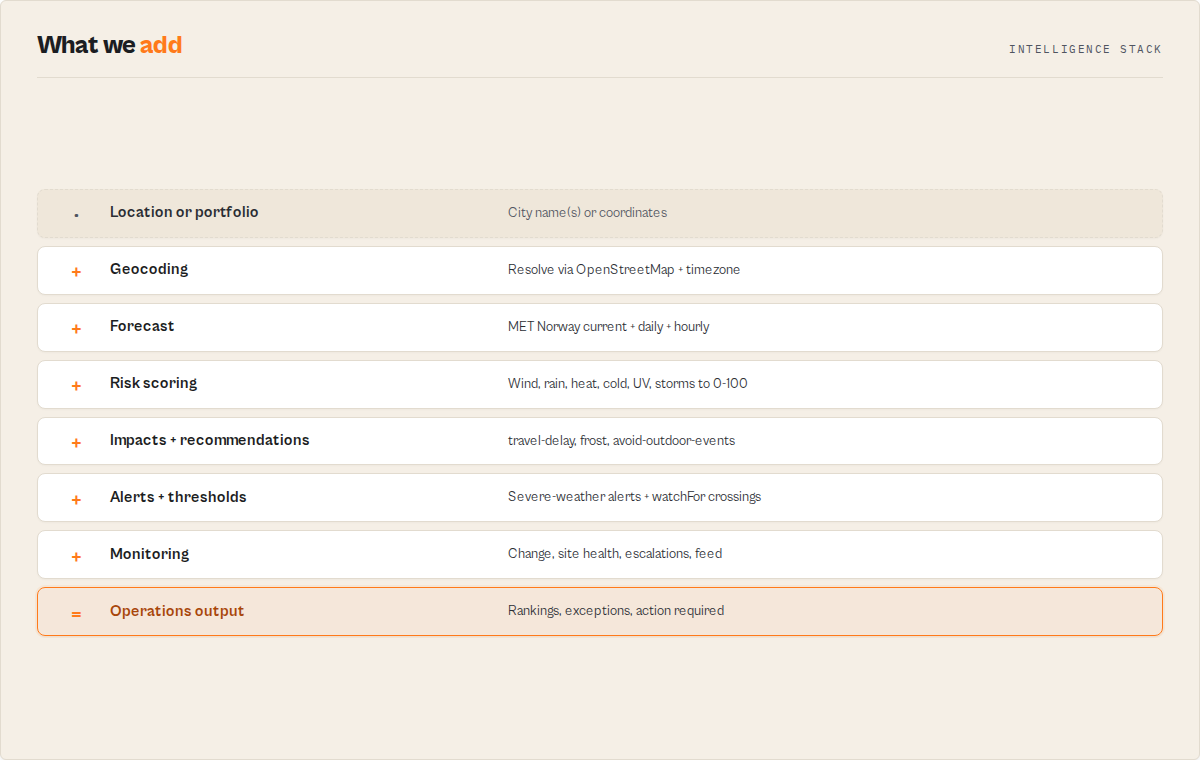Select the Risk scoring label

tap(153, 383)
